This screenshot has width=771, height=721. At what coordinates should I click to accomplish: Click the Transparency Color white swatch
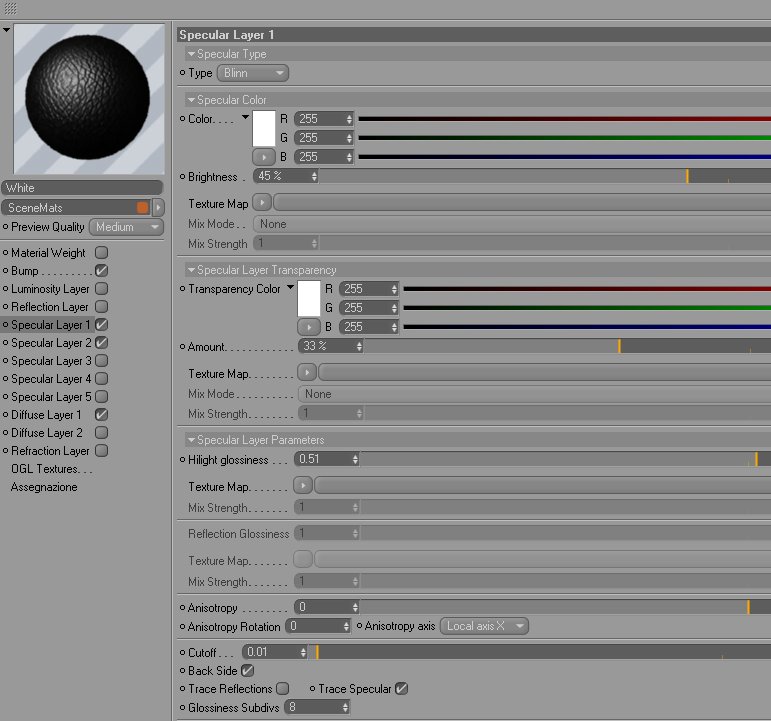click(x=309, y=298)
